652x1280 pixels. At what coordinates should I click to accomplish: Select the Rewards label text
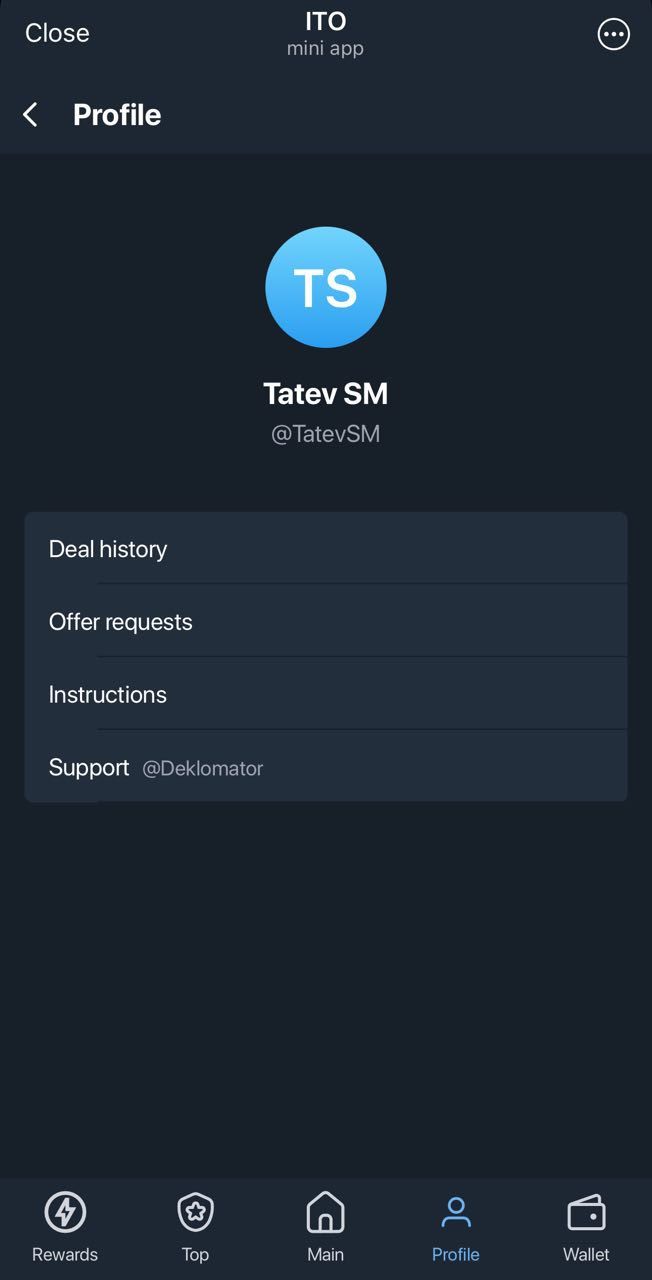click(64, 1254)
